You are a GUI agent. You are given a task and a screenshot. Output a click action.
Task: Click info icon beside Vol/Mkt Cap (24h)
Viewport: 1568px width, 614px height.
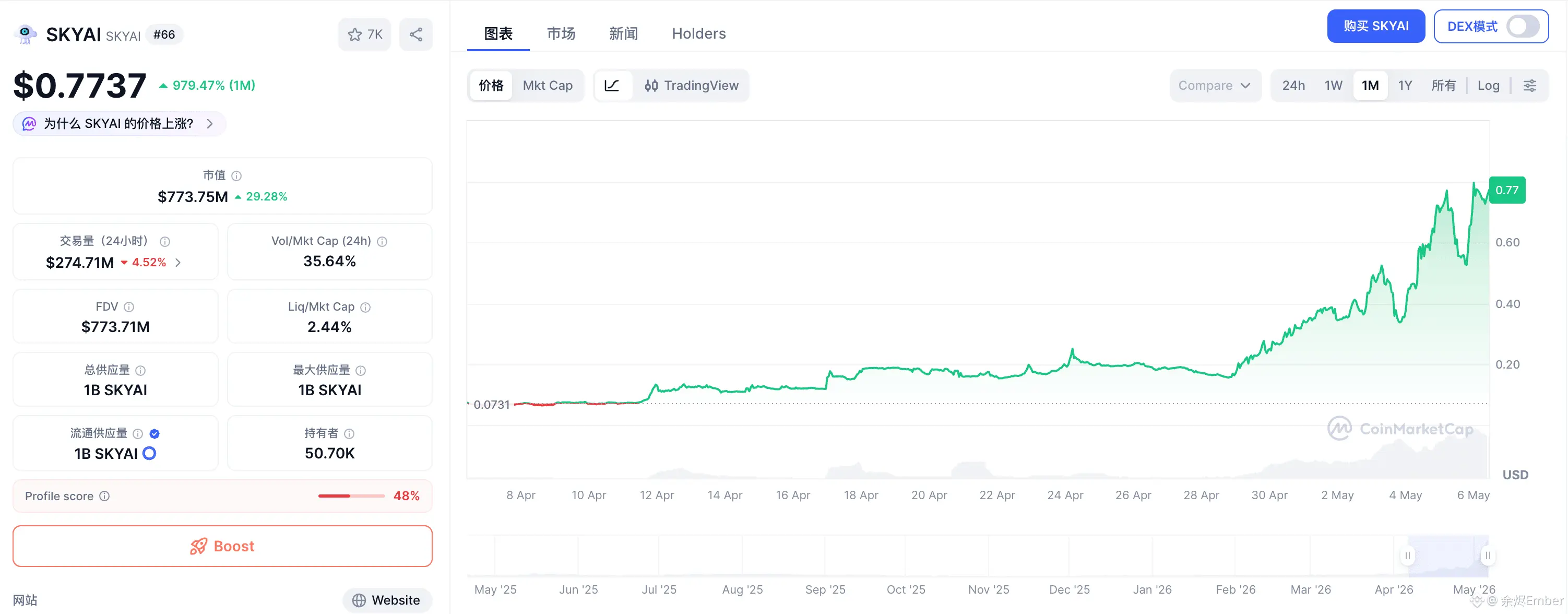382,242
